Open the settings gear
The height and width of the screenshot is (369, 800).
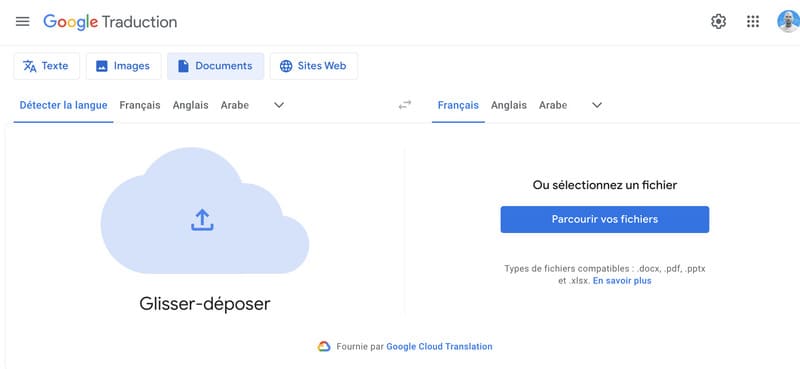click(x=718, y=21)
